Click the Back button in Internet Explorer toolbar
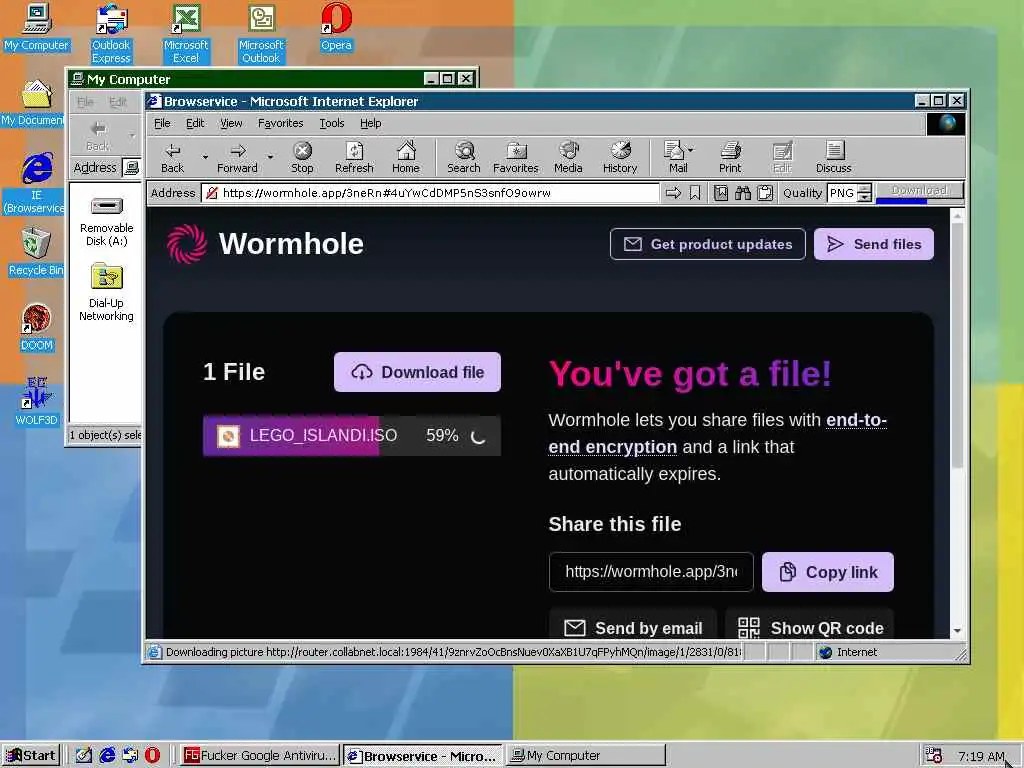This screenshot has height=768, width=1024. [x=172, y=158]
